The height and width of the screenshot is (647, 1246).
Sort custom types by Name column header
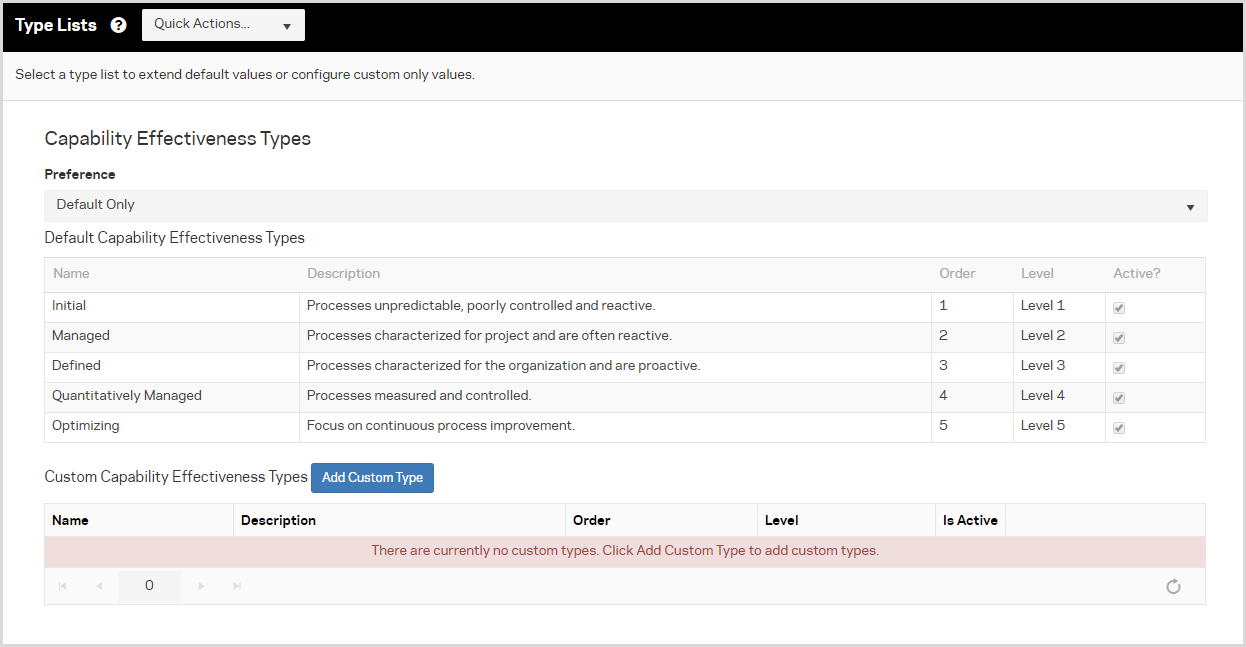click(x=70, y=520)
